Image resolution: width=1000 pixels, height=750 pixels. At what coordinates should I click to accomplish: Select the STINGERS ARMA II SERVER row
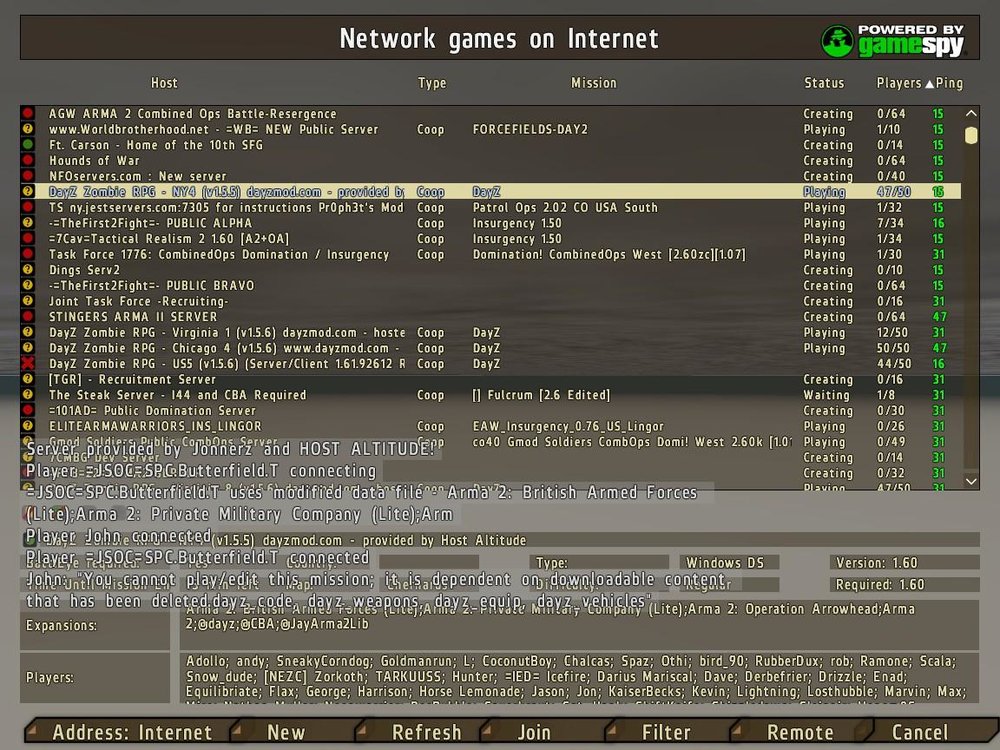tap(491, 316)
